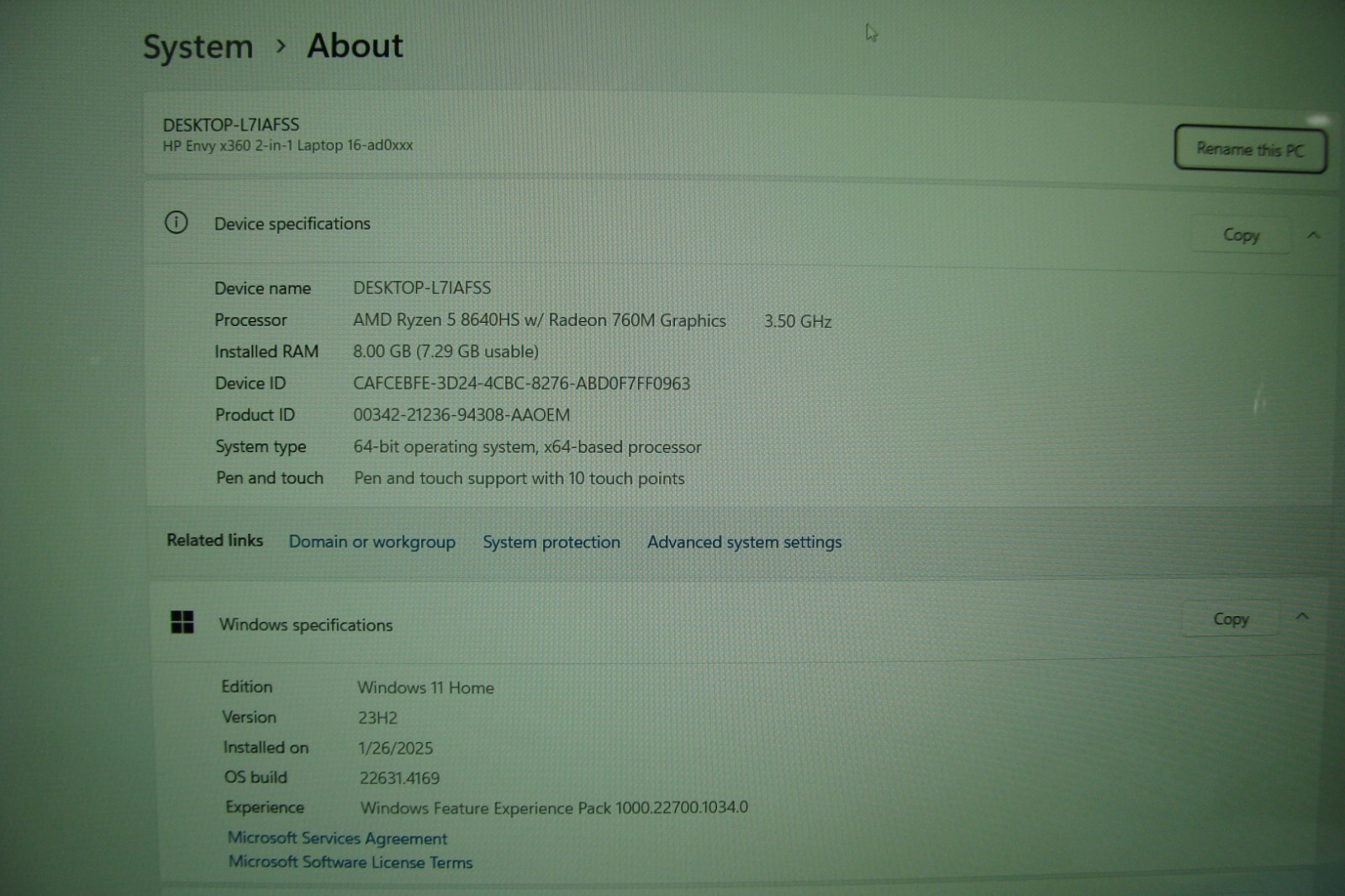Image resolution: width=1345 pixels, height=896 pixels.
Task: Collapse the Device specifications section
Action: pos(1313,235)
